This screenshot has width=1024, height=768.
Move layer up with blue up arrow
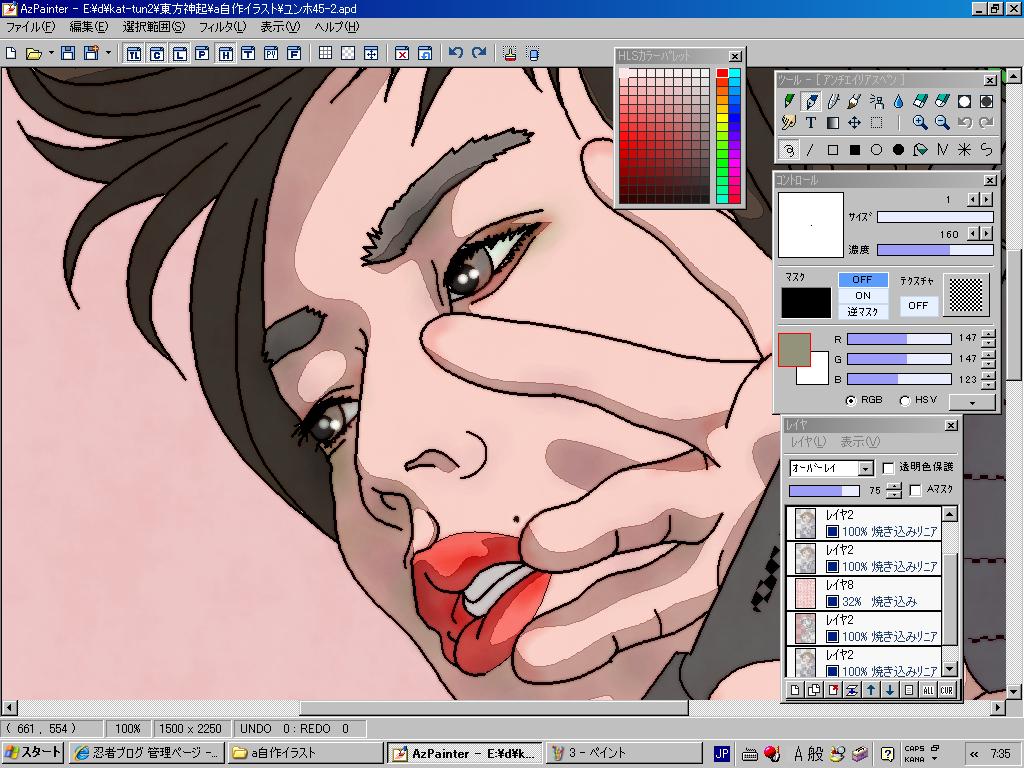pos(871,690)
